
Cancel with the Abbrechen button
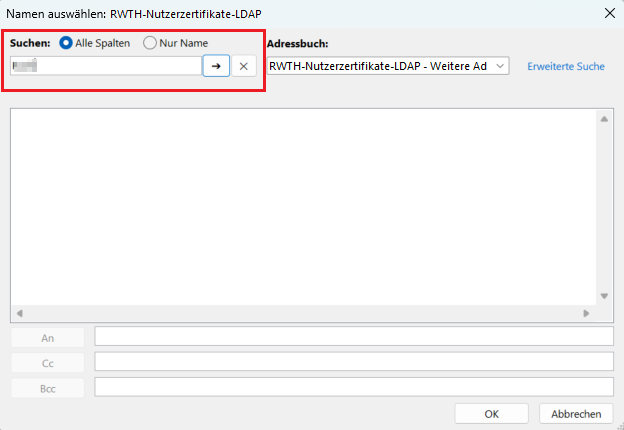(x=576, y=414)
